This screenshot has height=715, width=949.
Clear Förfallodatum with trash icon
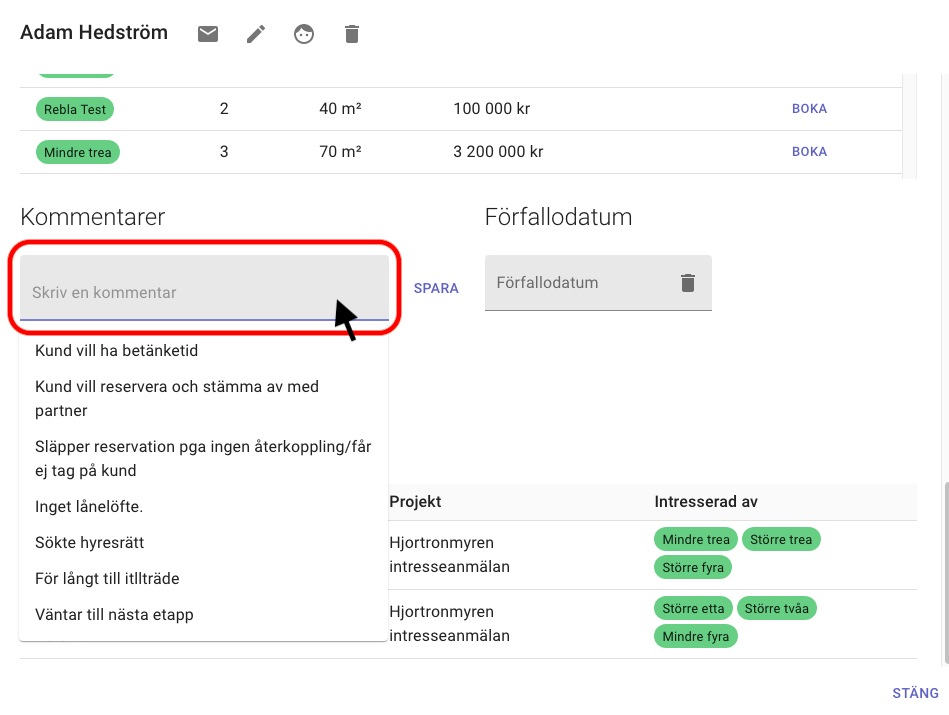coord(687,283)
